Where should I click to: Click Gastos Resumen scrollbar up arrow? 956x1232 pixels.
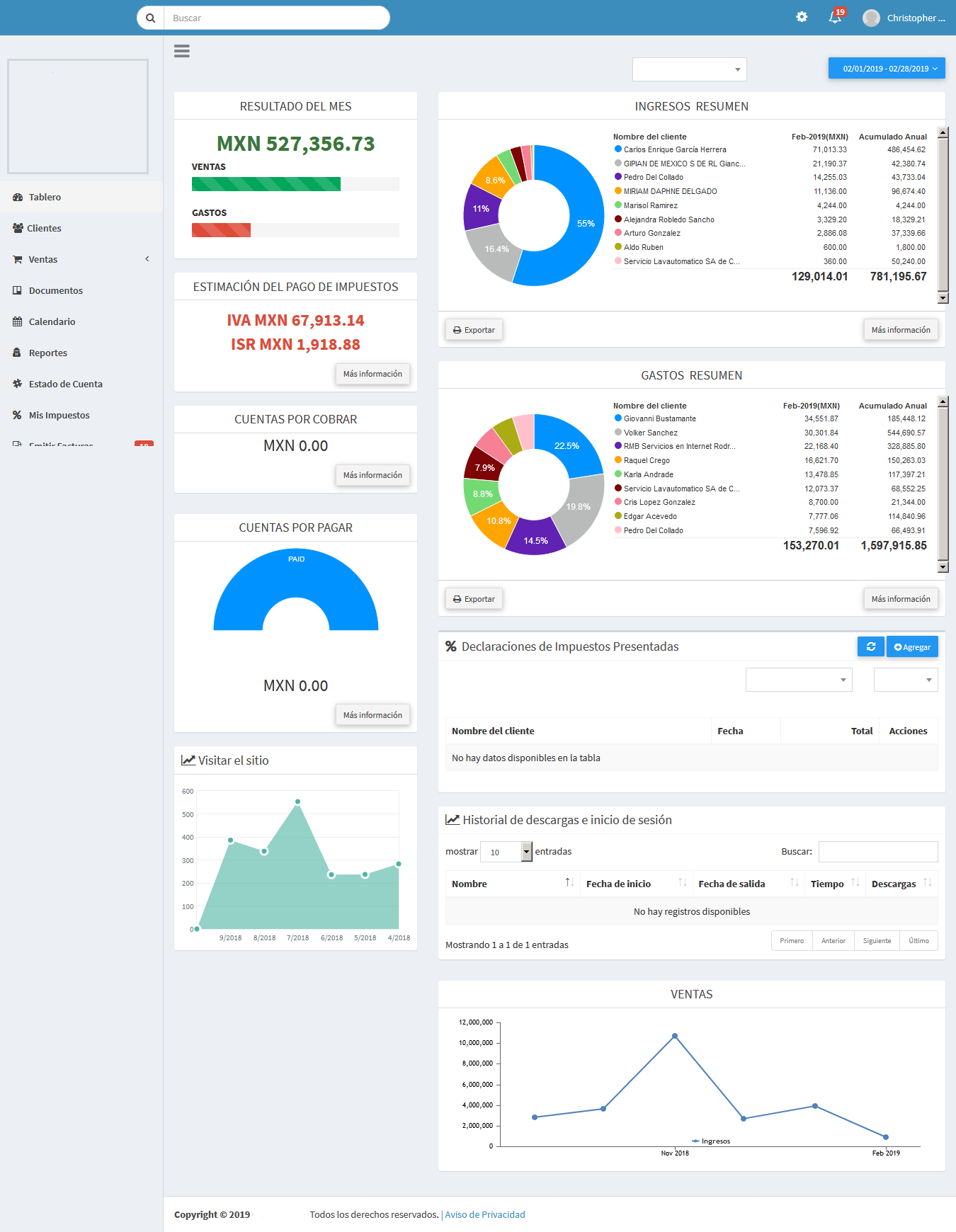[x=943, y=402]
